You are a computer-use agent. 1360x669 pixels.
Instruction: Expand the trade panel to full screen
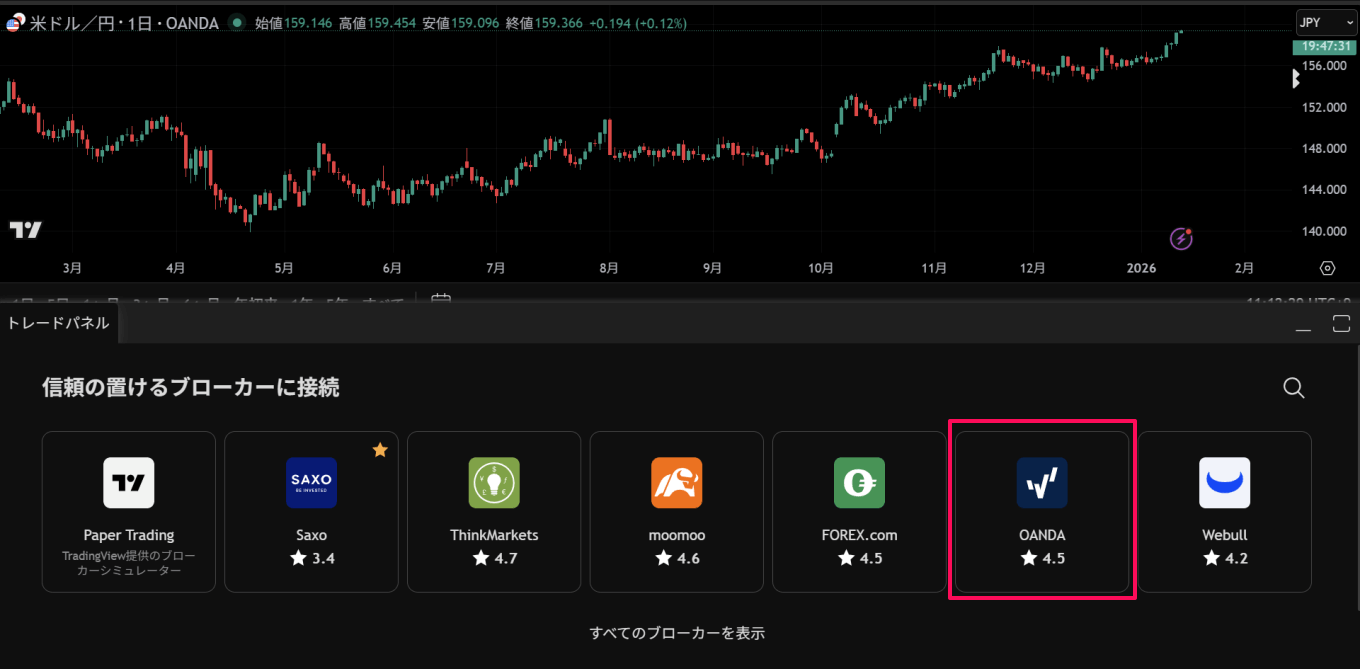click(1341, 324)
